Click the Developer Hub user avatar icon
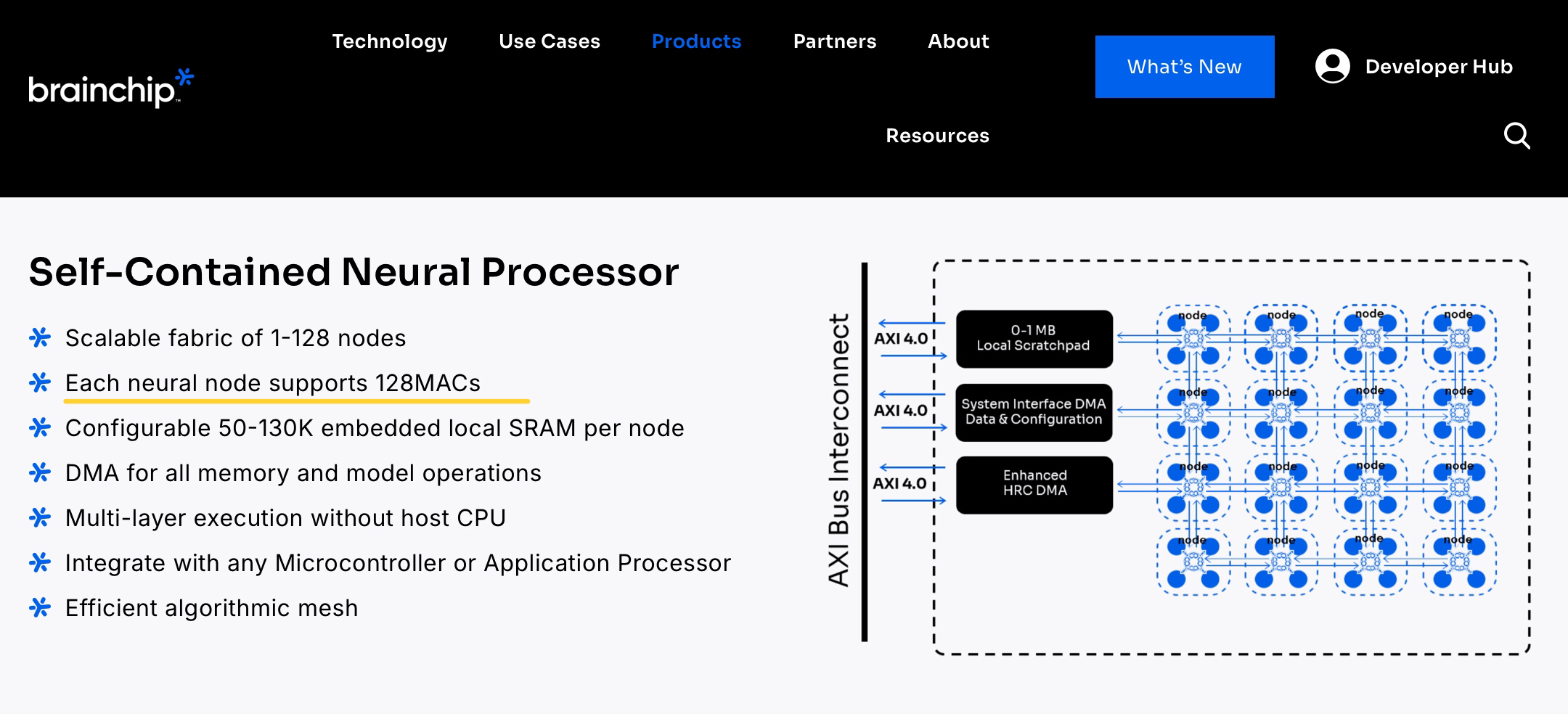1568x714 pixels. pyautogui.click(x=1332, y=66)
